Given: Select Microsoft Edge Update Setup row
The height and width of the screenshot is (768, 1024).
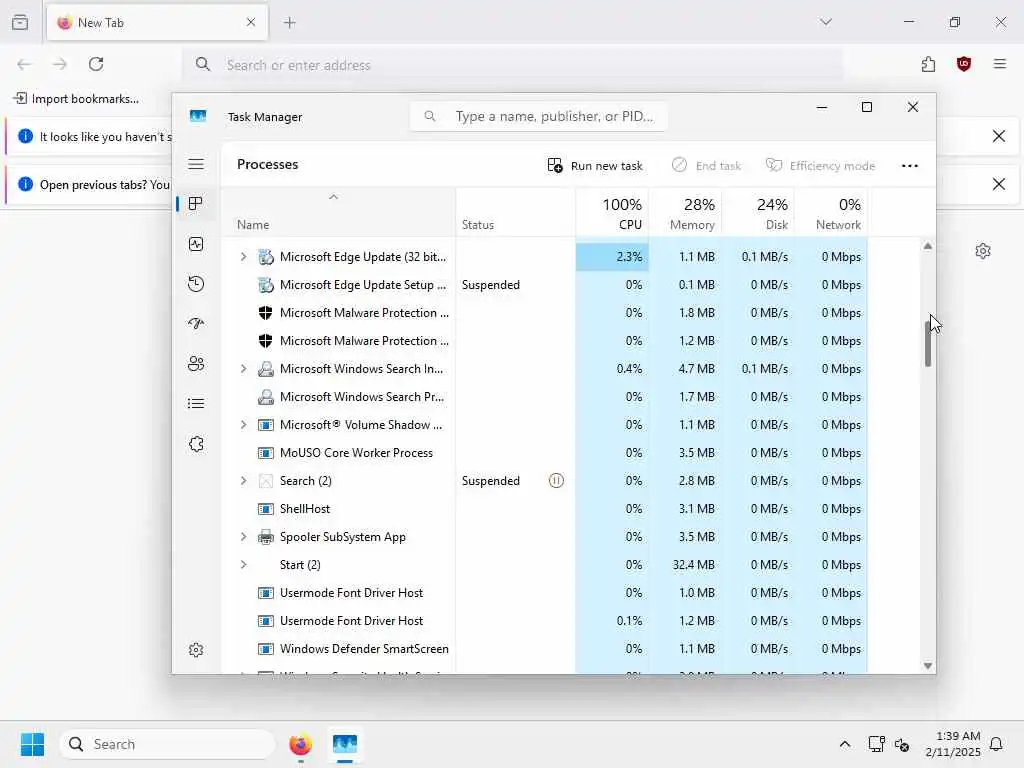Looking at the screenshot, I should [x=545, y=285].
